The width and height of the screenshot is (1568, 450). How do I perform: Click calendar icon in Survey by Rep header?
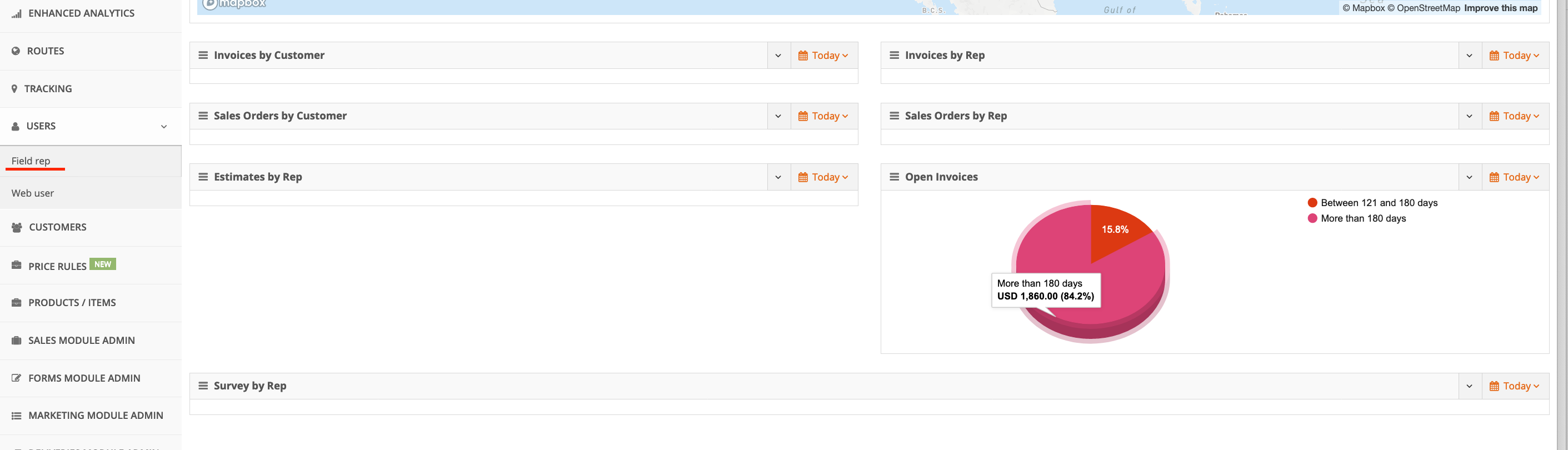[1494, 386]
